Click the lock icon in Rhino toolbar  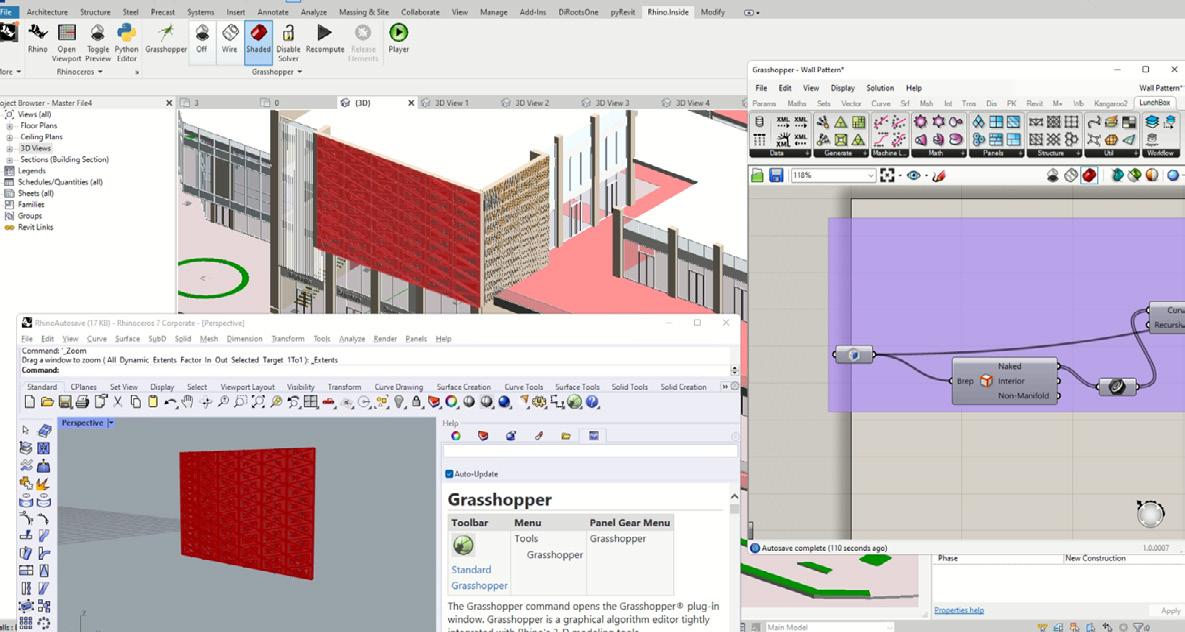[x=416, y=402]
